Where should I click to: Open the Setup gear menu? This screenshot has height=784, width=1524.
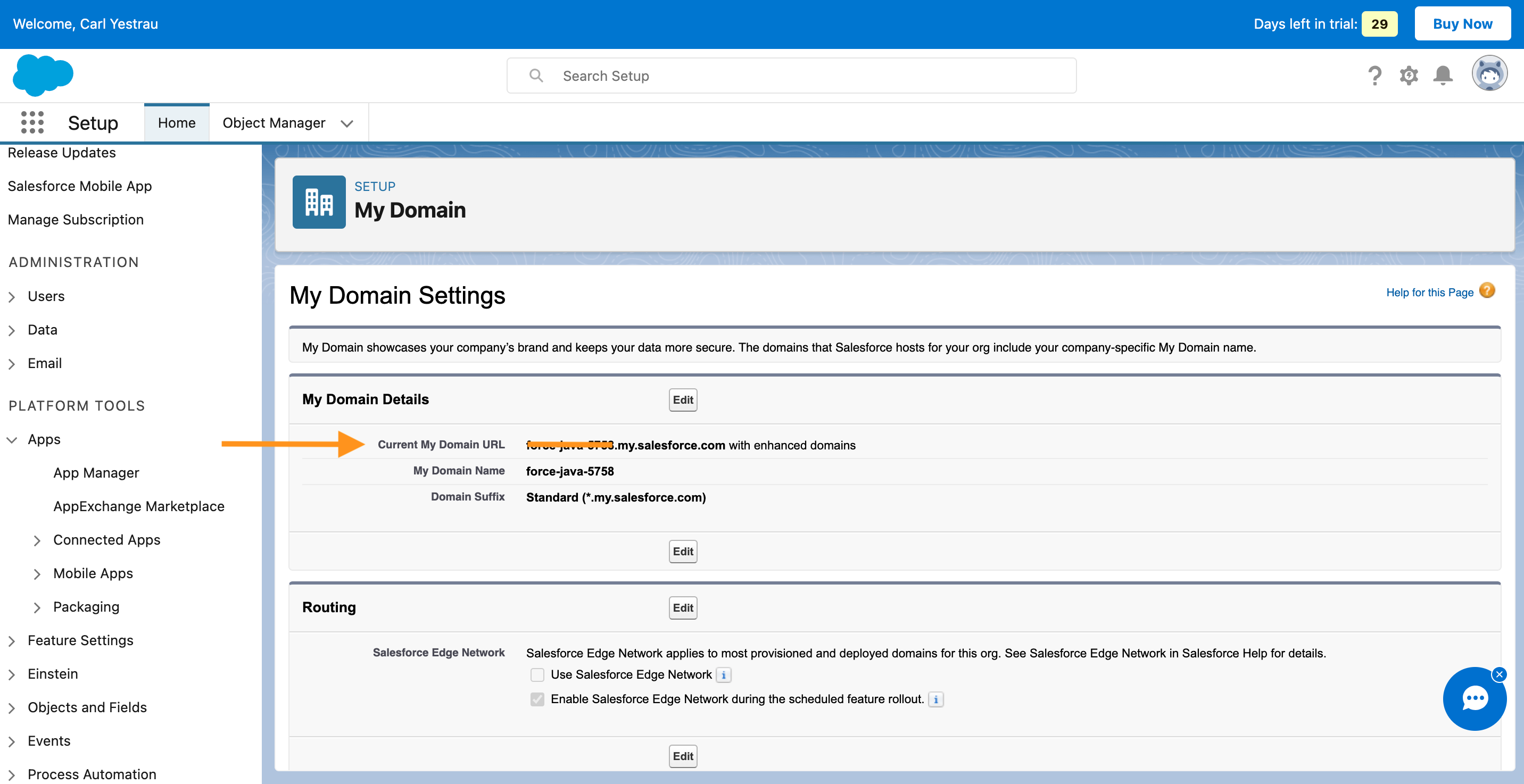[1409, 76]
